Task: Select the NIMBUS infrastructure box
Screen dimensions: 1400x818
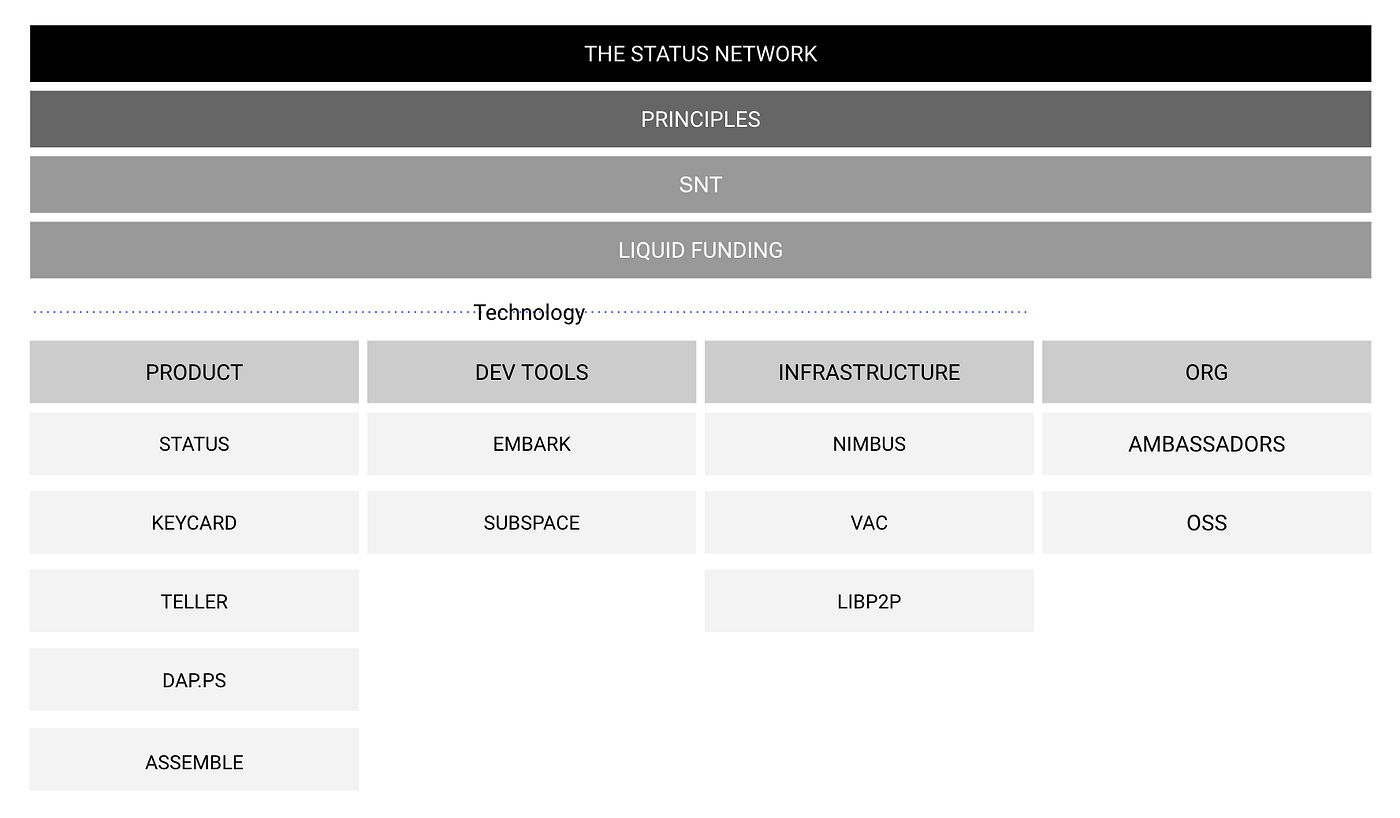Action: click(x=869, y=444)
